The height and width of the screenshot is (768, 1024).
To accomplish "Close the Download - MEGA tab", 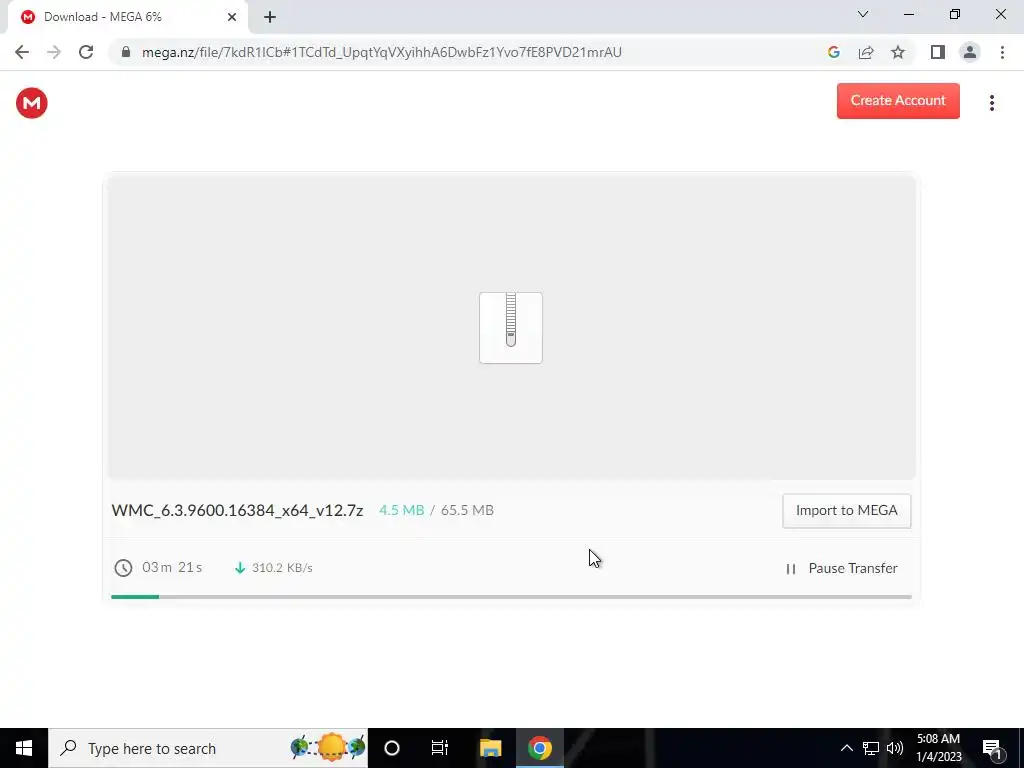I will click(x=232, y=17).
